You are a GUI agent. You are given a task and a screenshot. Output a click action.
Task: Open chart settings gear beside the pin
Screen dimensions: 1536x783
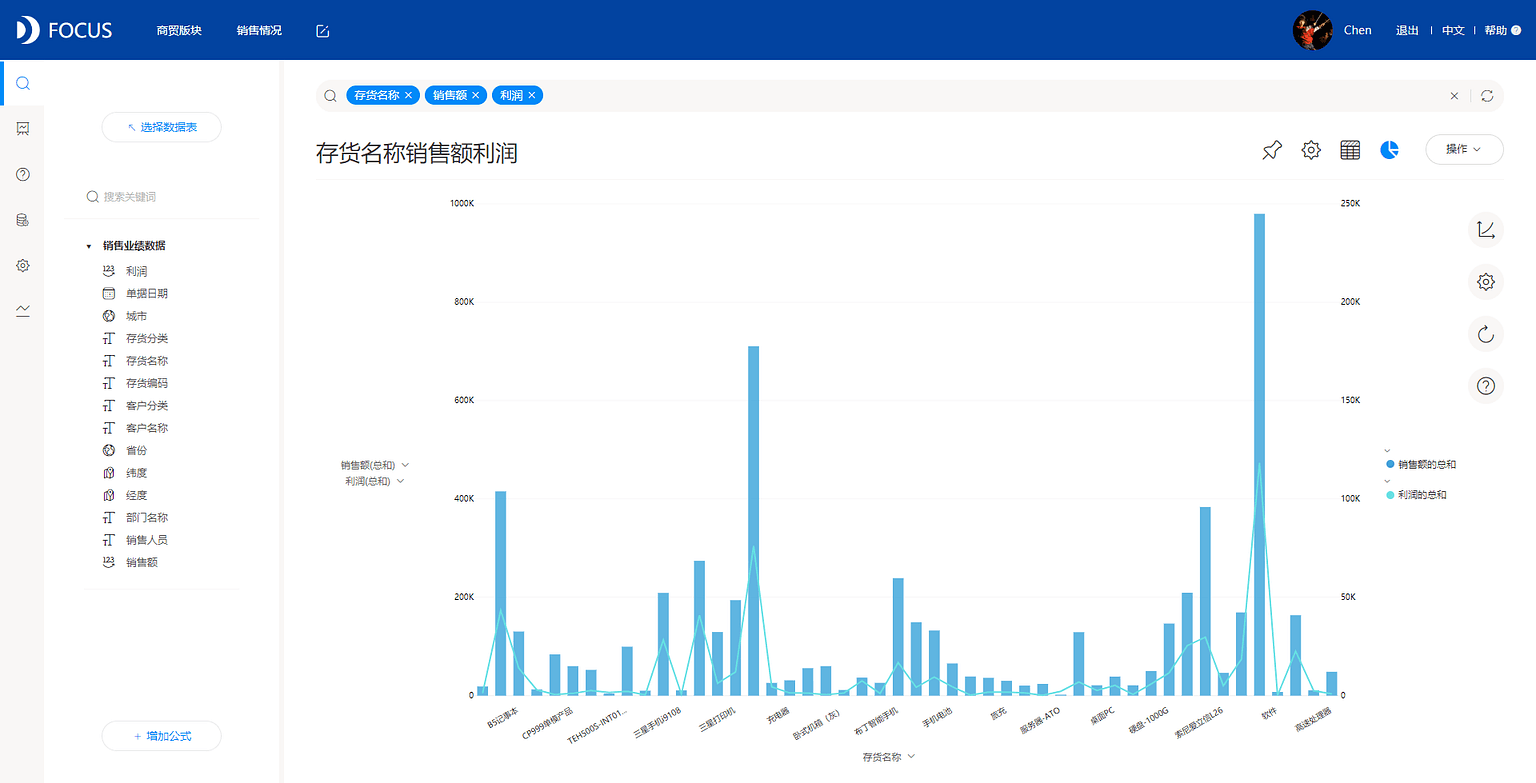[1311, 150]
